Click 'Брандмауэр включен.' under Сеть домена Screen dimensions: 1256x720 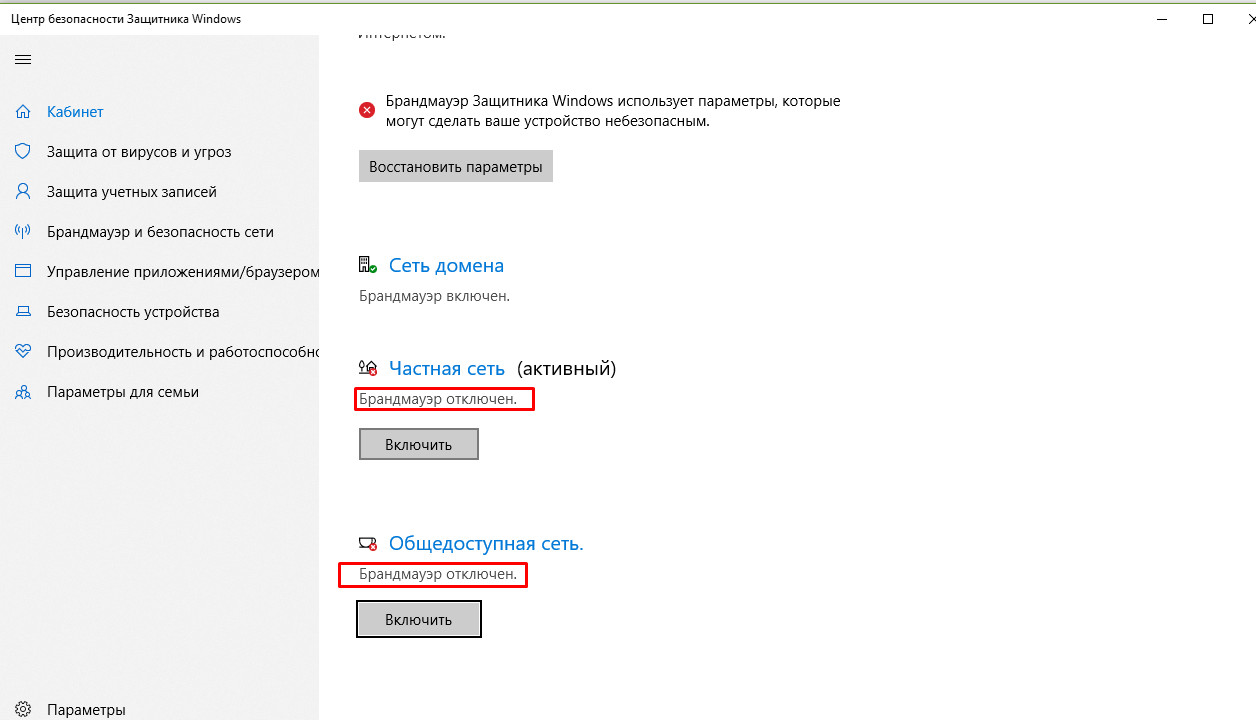pyautogui.click(x=434, y=296)
